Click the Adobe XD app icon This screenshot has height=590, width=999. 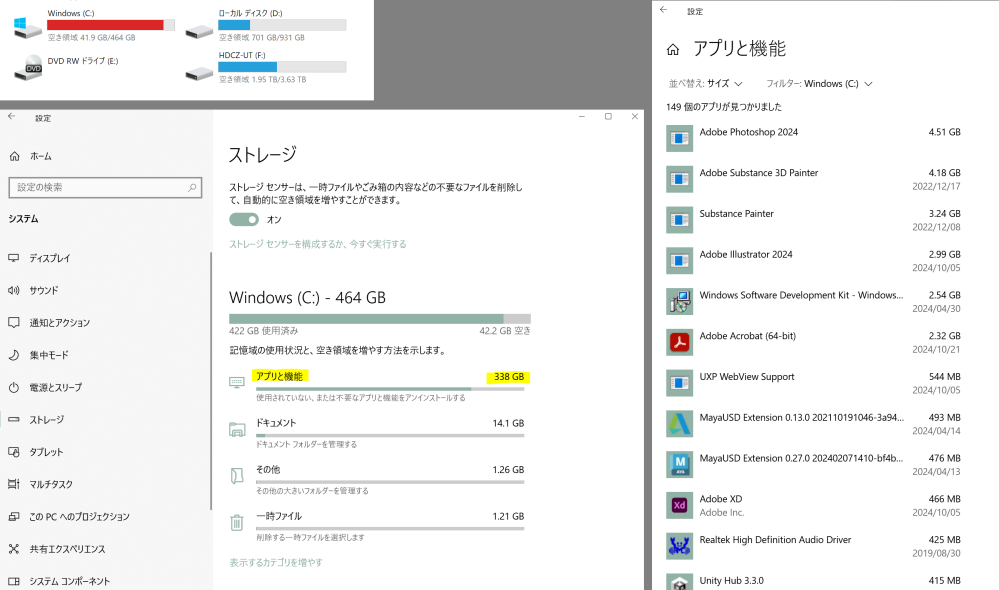tap(680, 505)
